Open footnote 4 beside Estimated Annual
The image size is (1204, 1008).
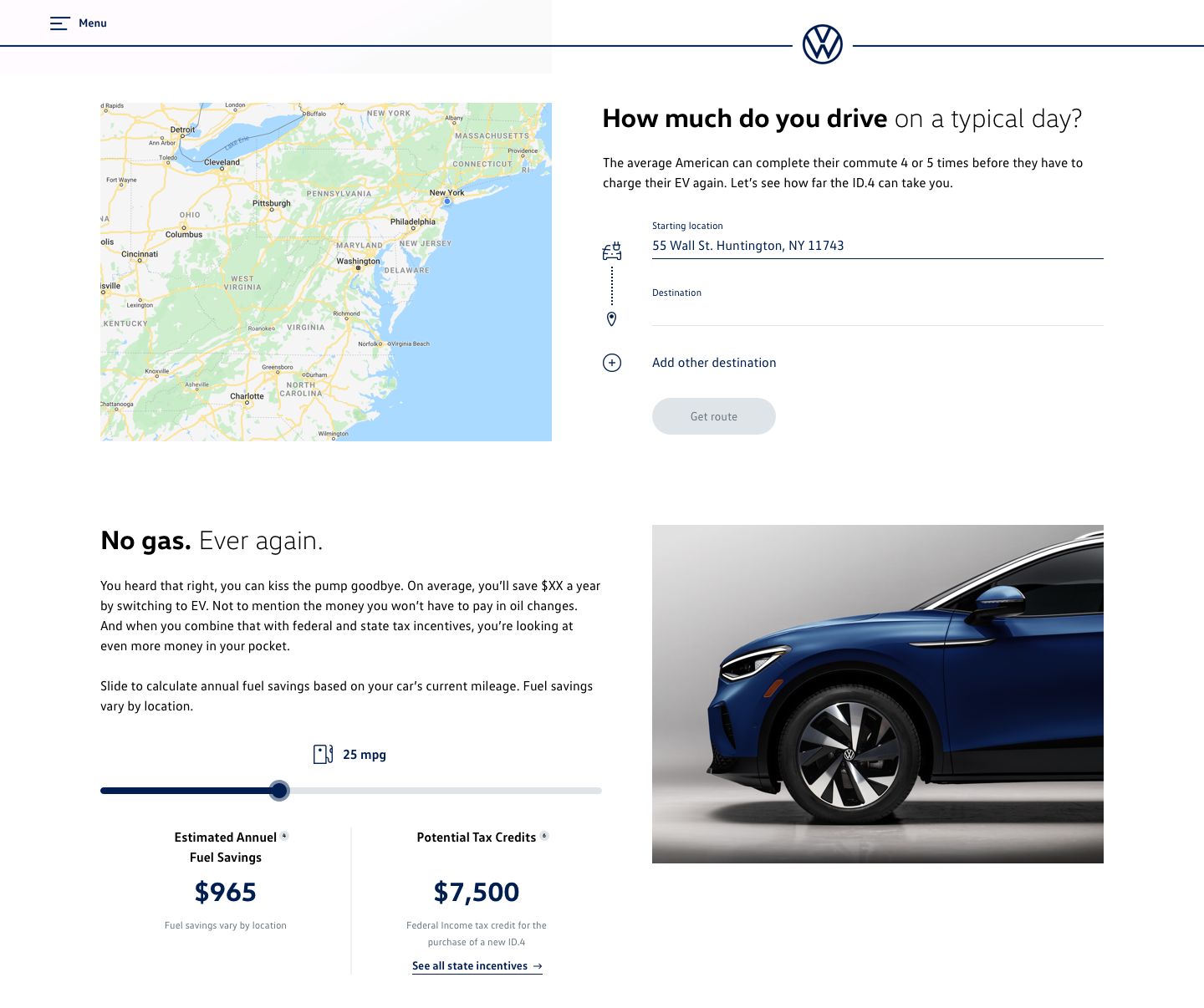[284, 836]
